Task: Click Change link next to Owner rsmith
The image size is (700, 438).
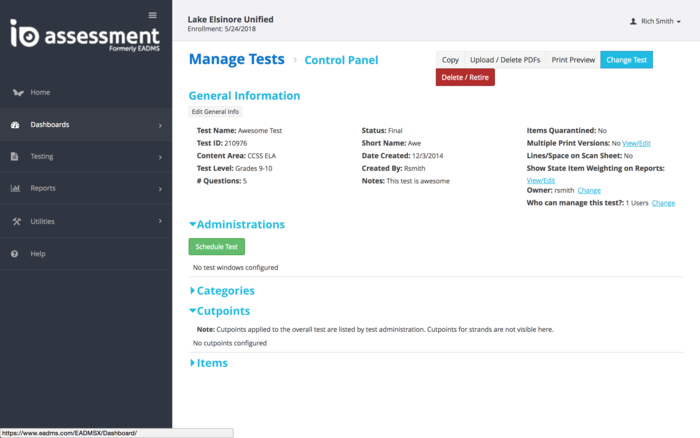Action: click(589, 190)
